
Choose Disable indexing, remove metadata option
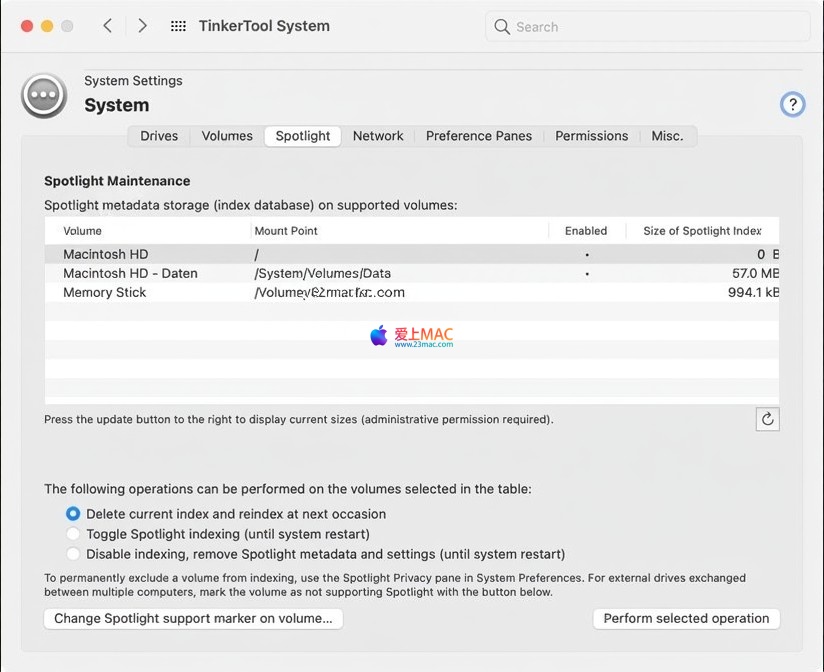click(x=73, y=554)
